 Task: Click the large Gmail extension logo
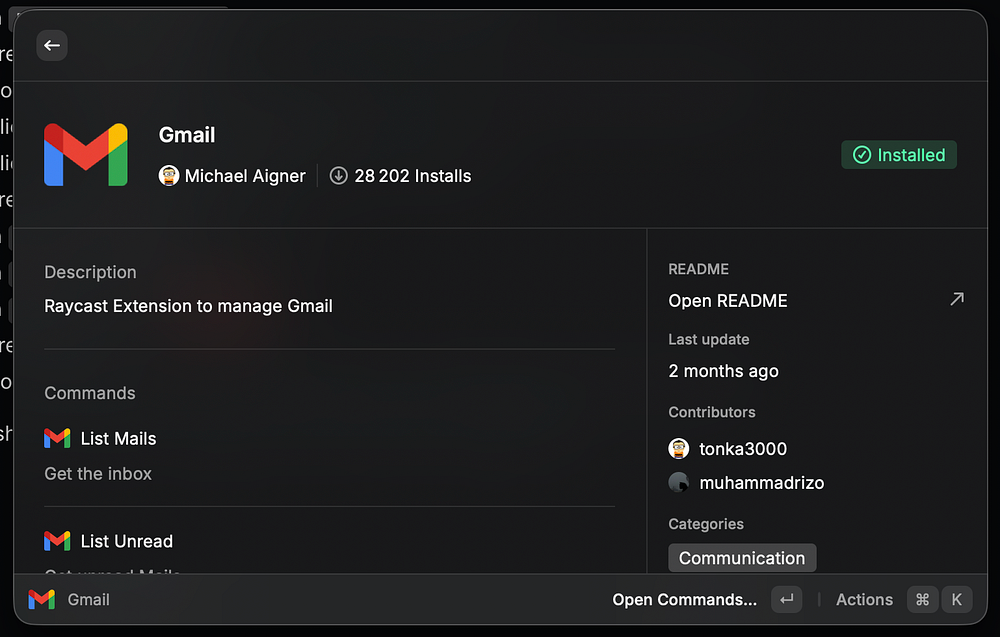85,155
